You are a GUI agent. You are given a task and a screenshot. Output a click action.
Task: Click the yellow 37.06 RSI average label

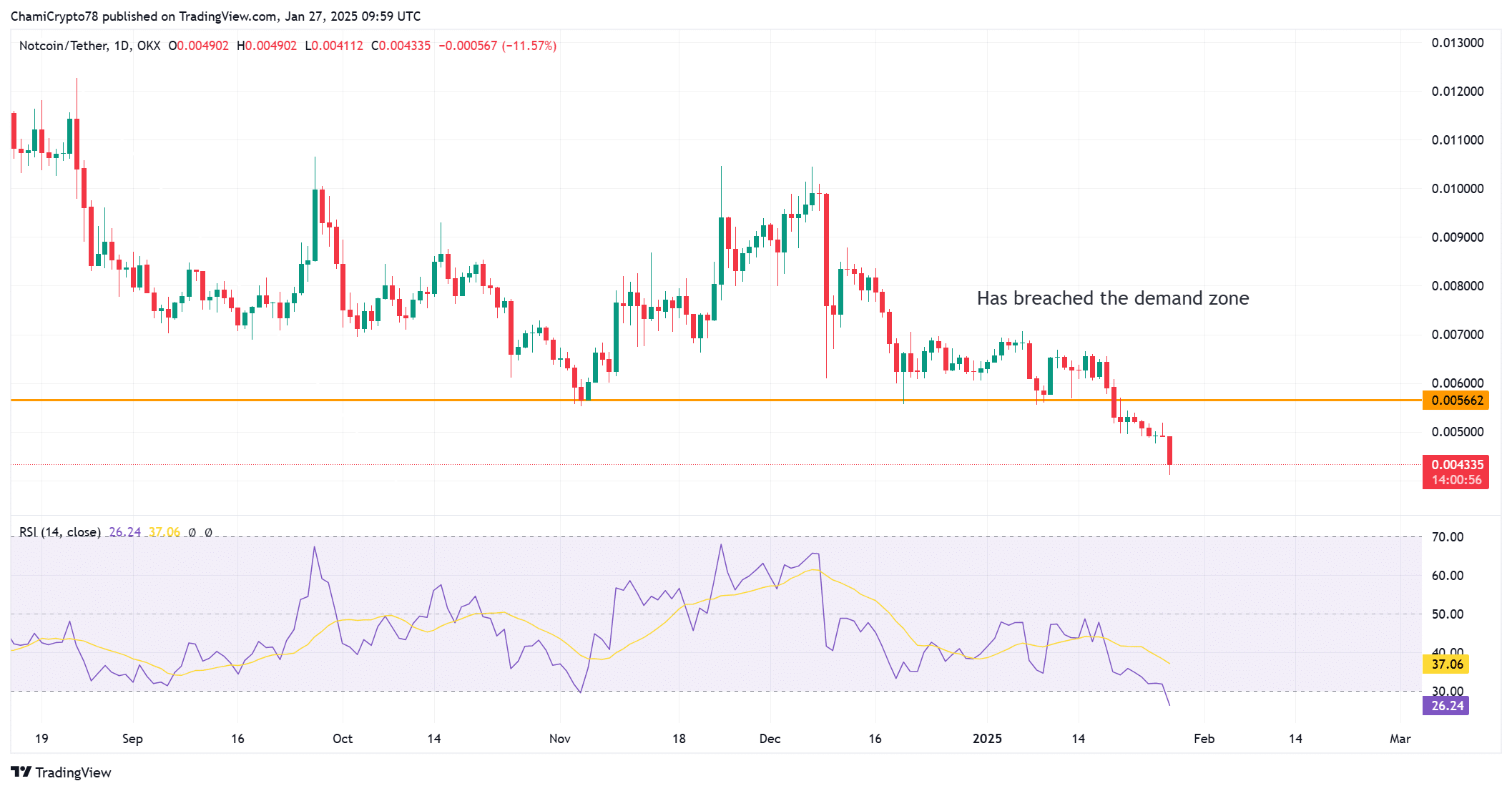point(1446,664)
